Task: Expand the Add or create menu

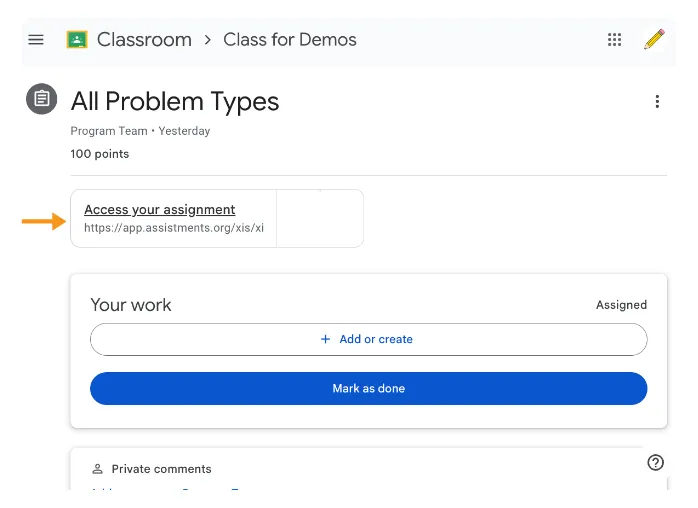Action: coord(369,339)
